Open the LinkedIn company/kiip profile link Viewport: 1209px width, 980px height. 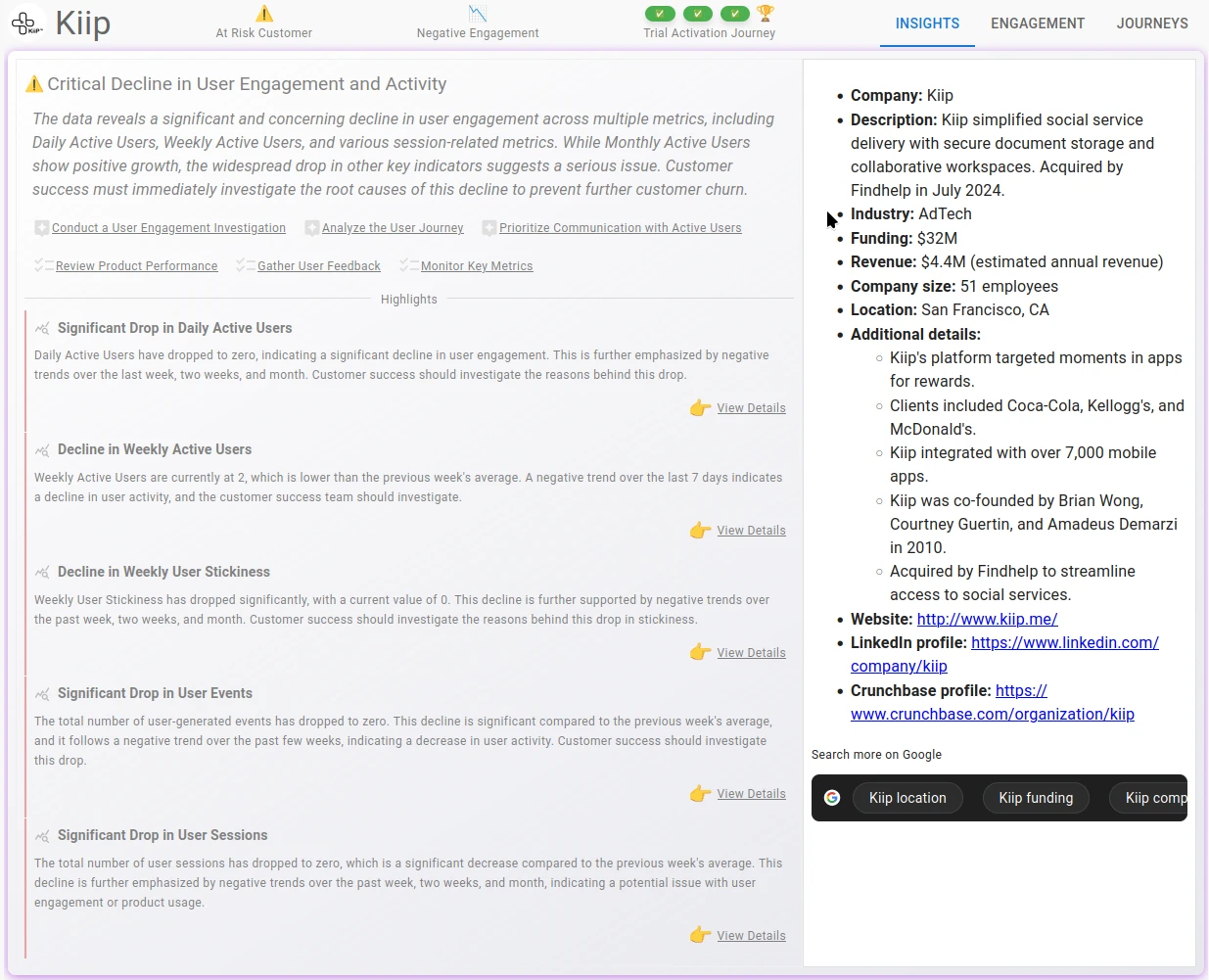pos(1004,655)
